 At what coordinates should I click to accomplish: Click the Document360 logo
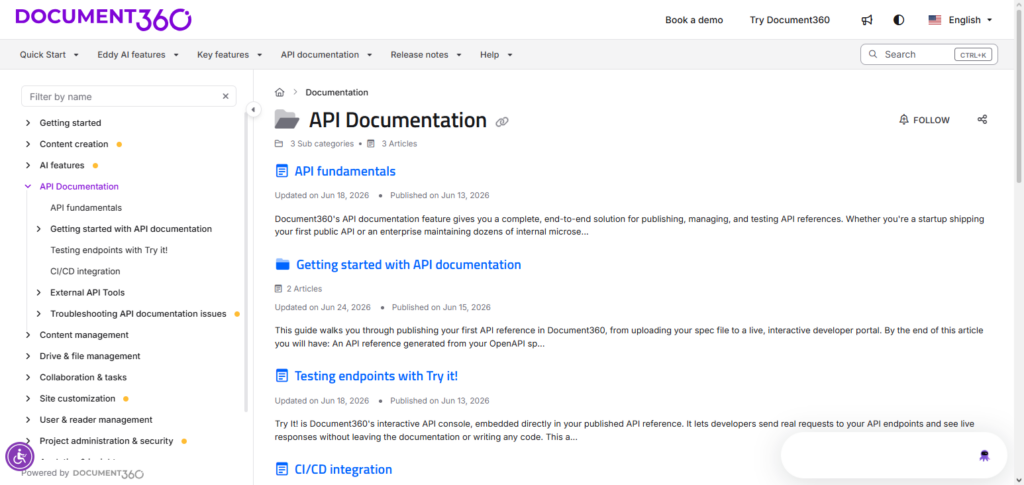pyautogui.click(x=103, y=20)
